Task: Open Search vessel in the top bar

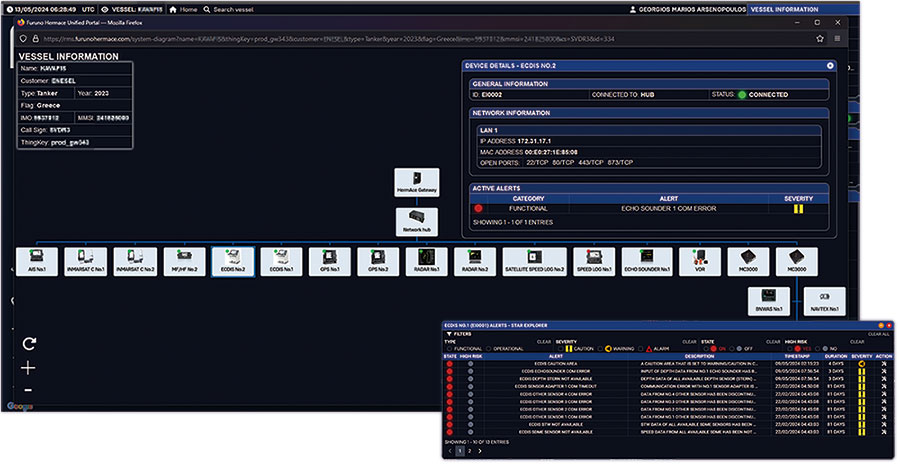Action: tap(228, 9)
